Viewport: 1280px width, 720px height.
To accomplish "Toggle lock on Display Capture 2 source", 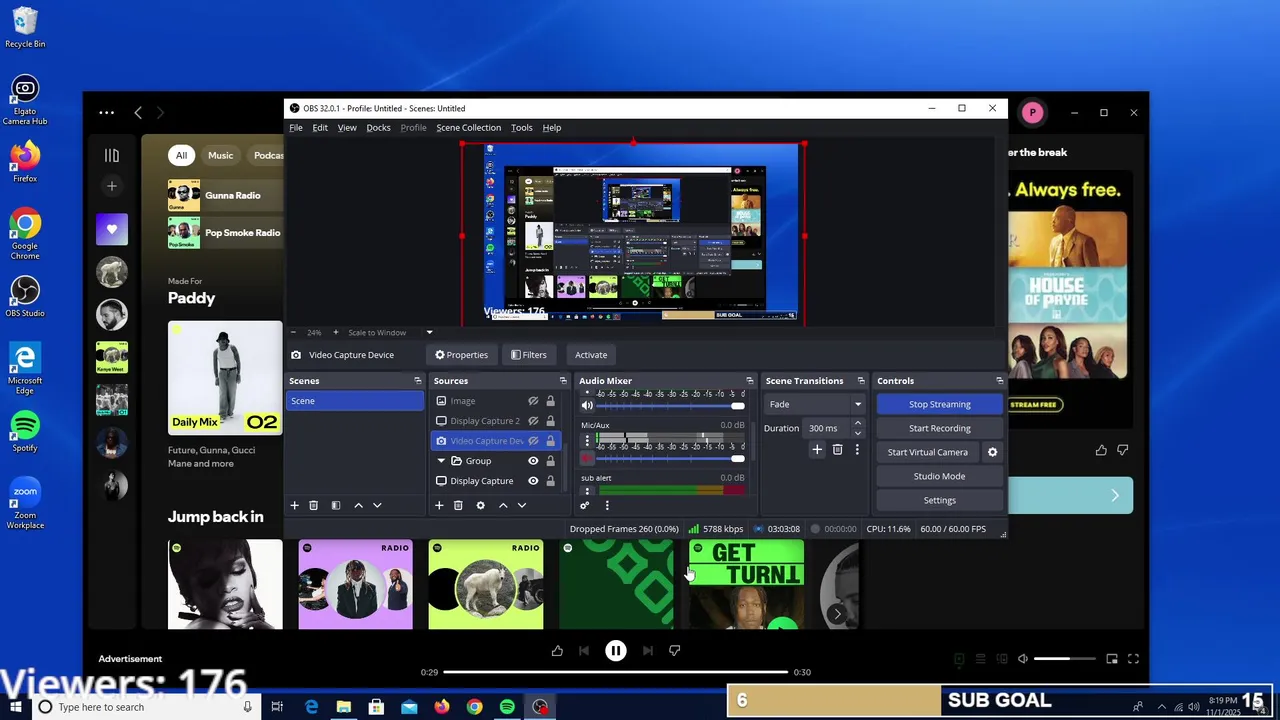I will (x=550, y=421).
